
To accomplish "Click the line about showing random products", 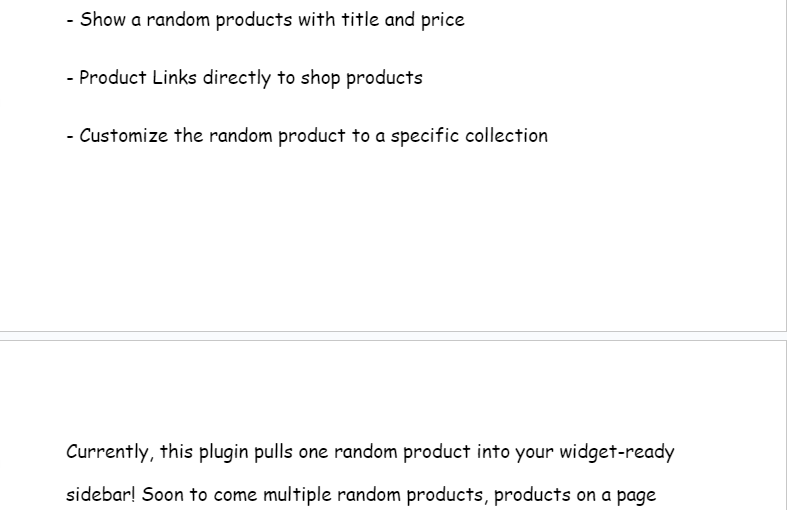I will [265, 20].
